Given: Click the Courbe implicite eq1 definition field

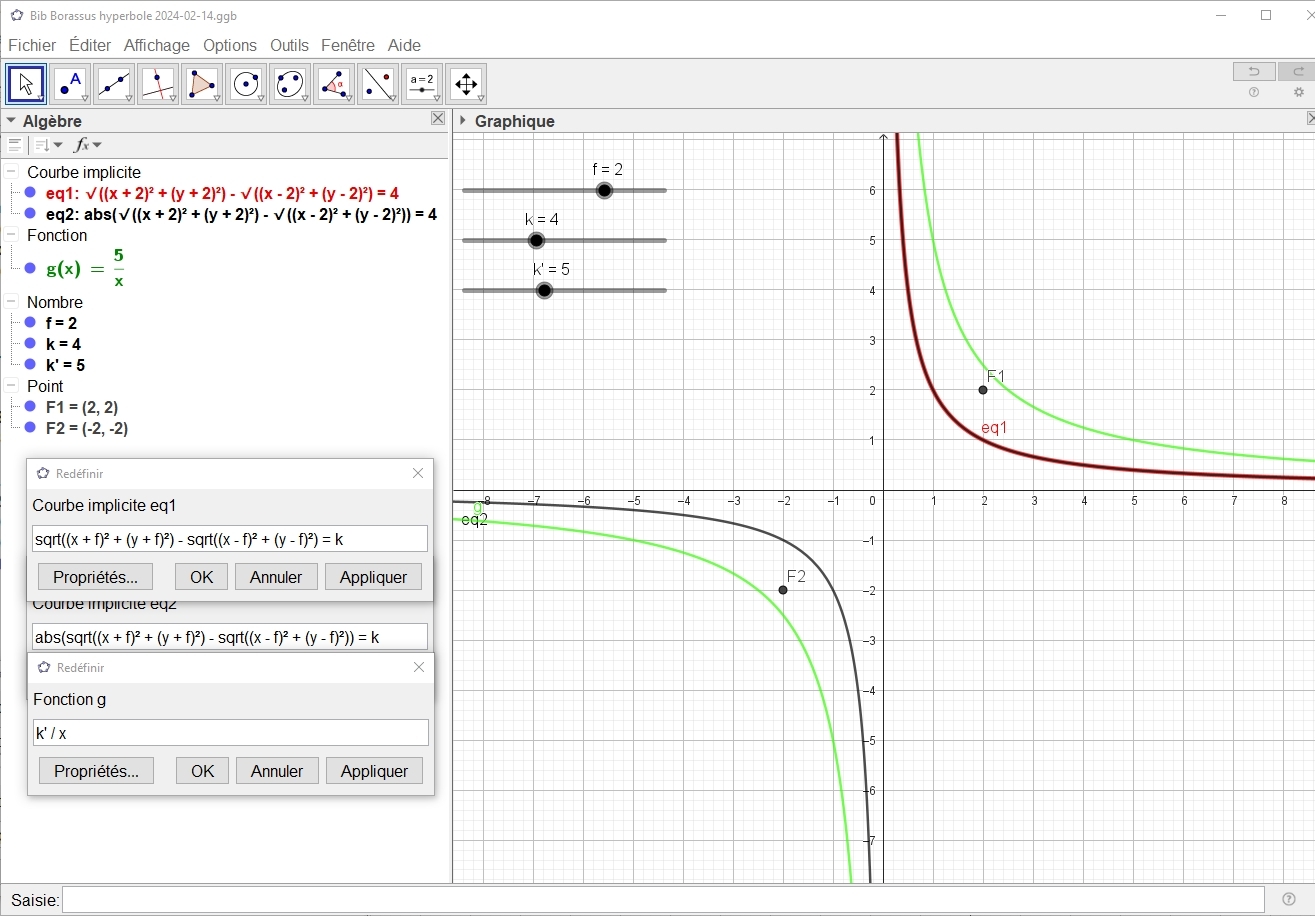Looking at the screenshot, I should [x=230, y=538].
